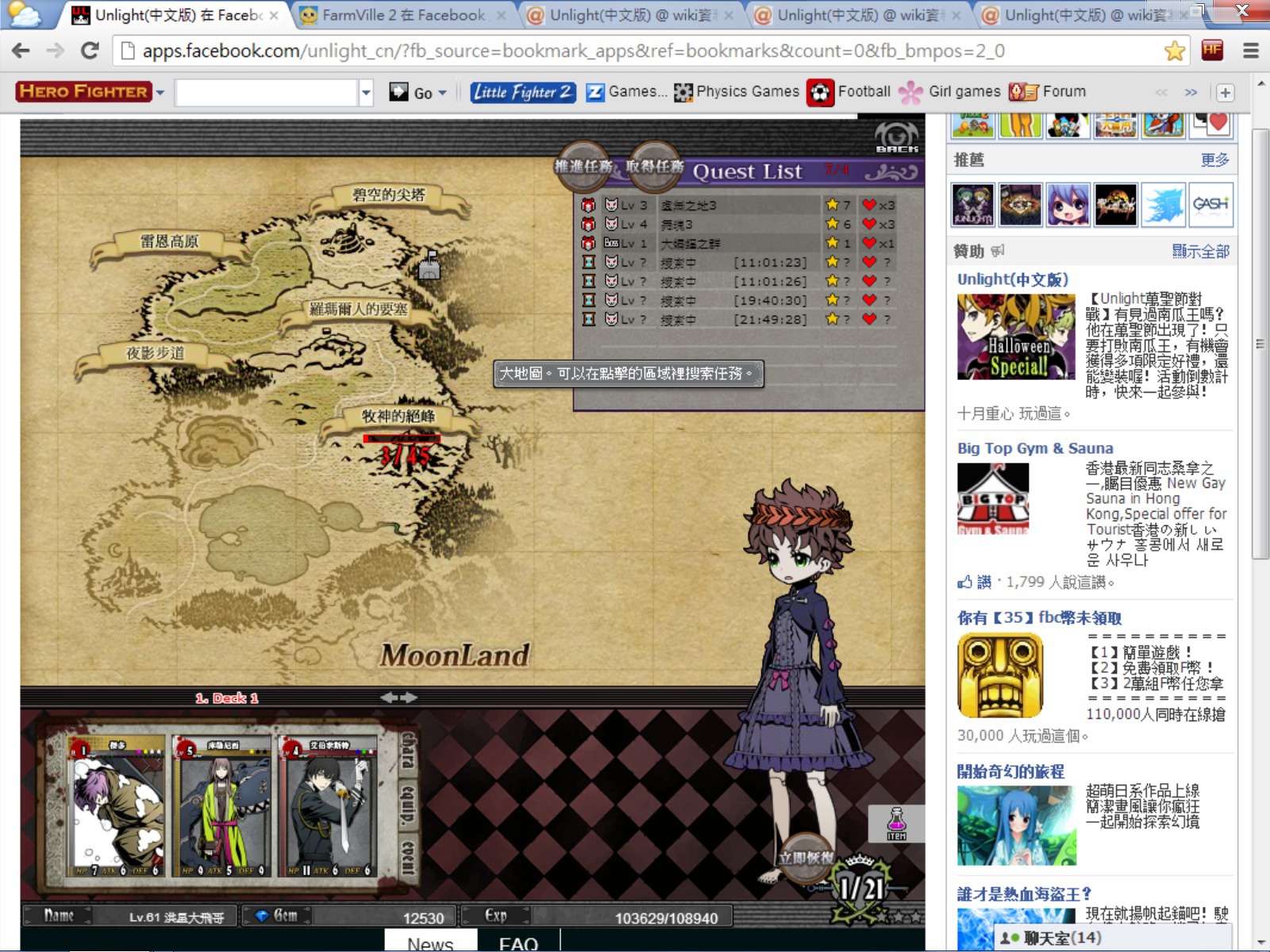Open the Big Top Gym & Sauna ad link
This screenshot has width=1270, height=952.
(1035, 448)
